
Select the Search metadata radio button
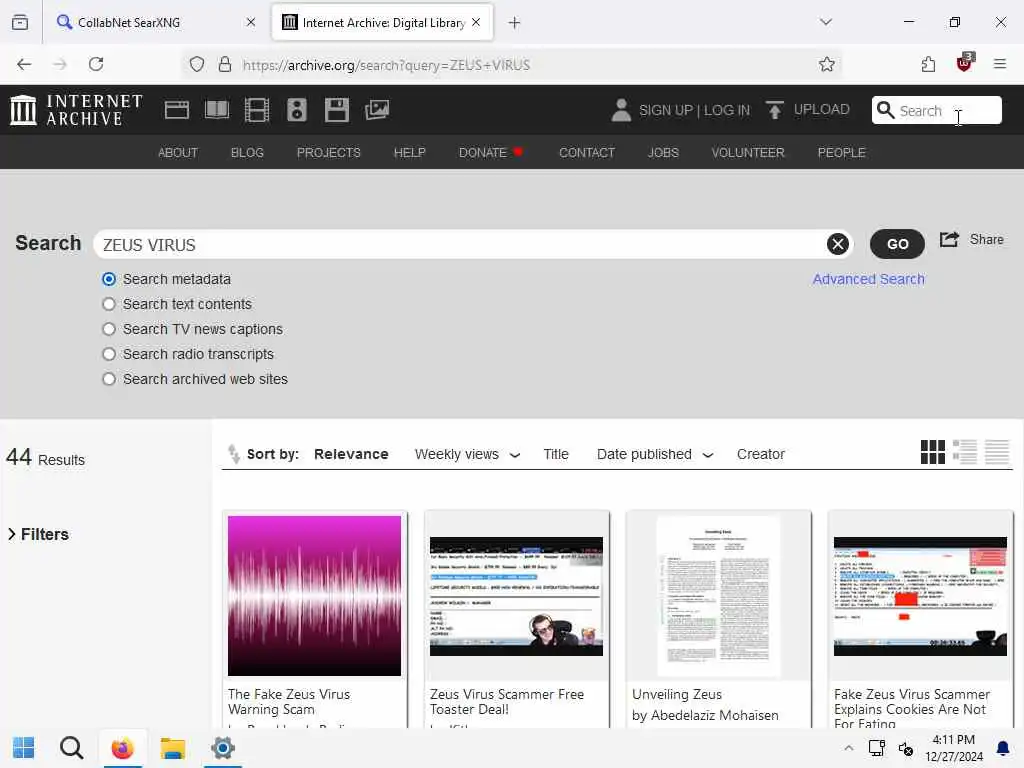tap(109, 280)
